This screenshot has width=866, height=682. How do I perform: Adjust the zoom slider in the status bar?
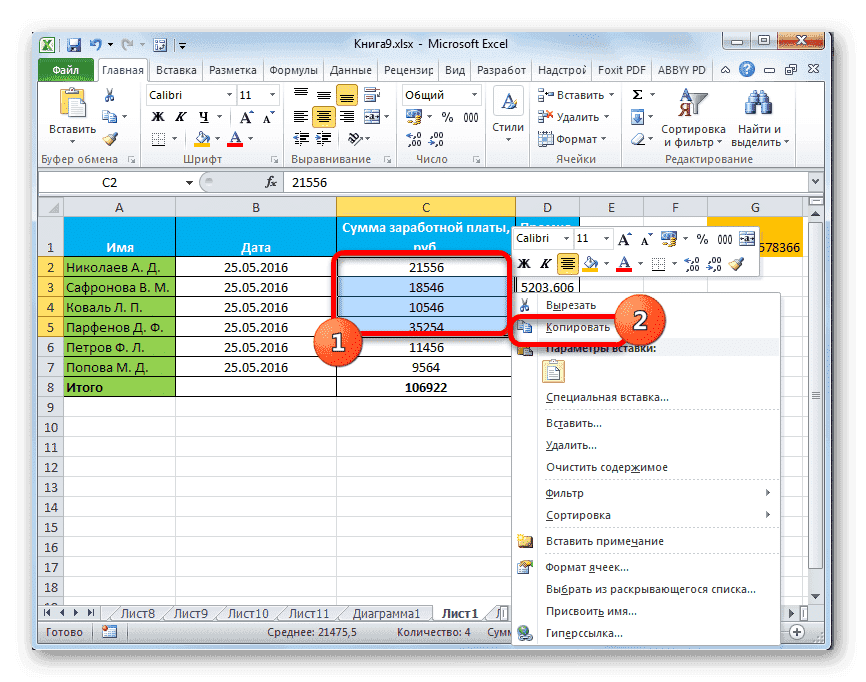[x=795, y=632]
